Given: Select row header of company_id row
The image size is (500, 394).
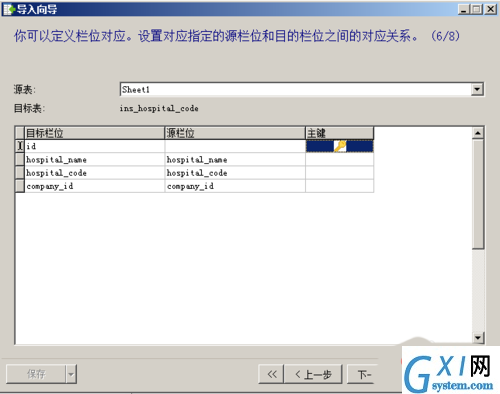Looking at the screenshot, I should (x=20, y=186).
